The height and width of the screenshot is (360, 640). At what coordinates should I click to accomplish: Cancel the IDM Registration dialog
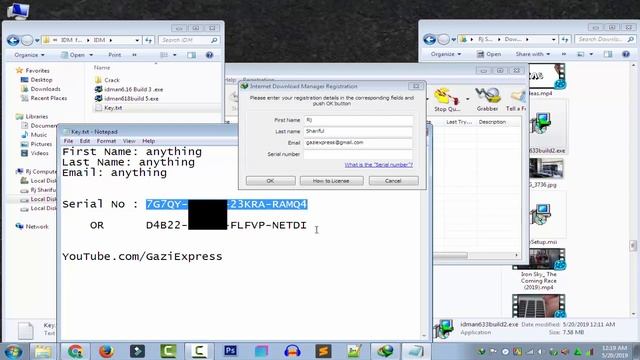coord(393,180)
